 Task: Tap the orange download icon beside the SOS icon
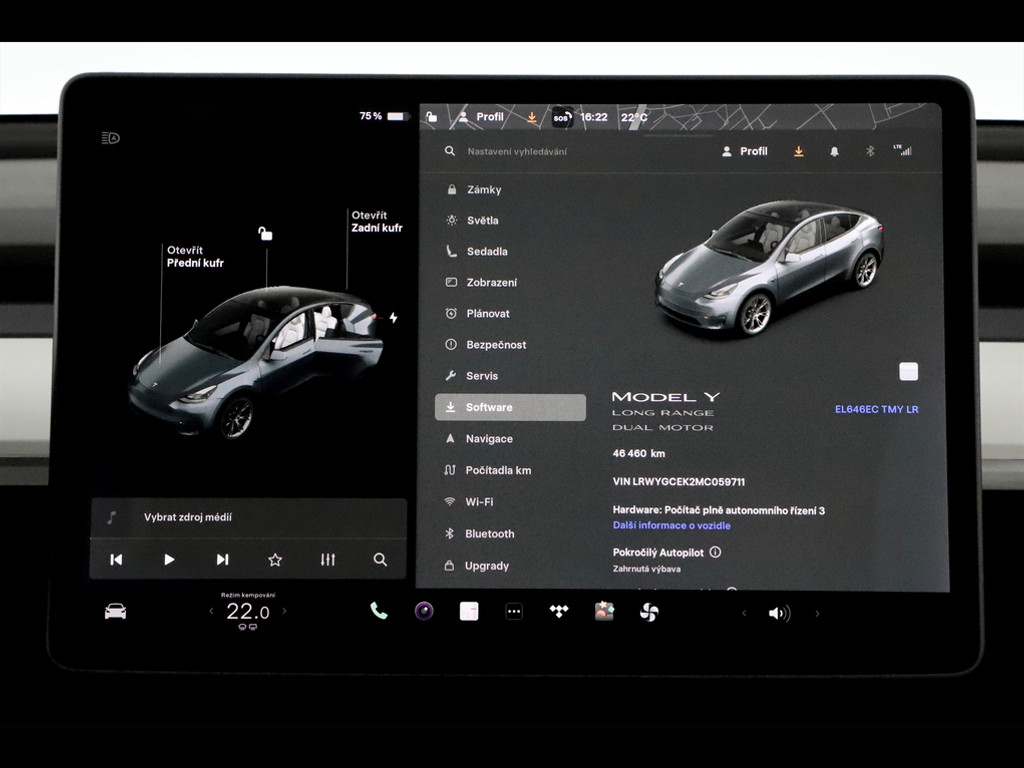532,118
